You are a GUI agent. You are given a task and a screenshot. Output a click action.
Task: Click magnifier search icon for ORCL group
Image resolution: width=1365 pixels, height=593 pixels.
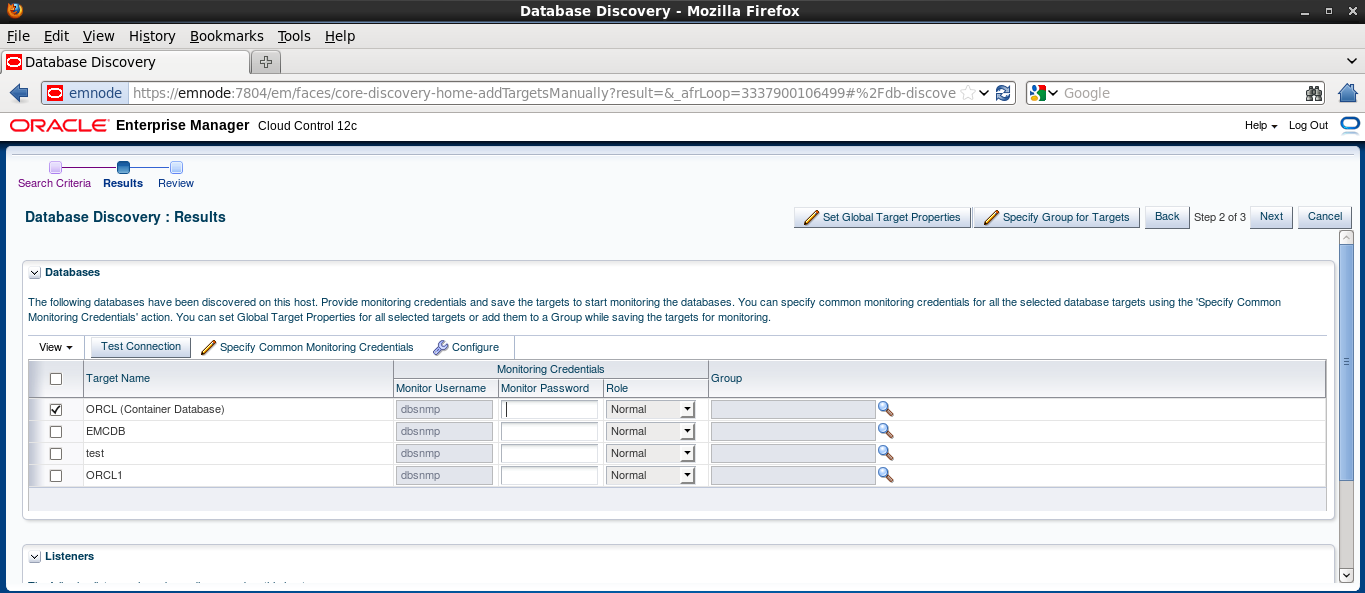click(x=885, y=409)
